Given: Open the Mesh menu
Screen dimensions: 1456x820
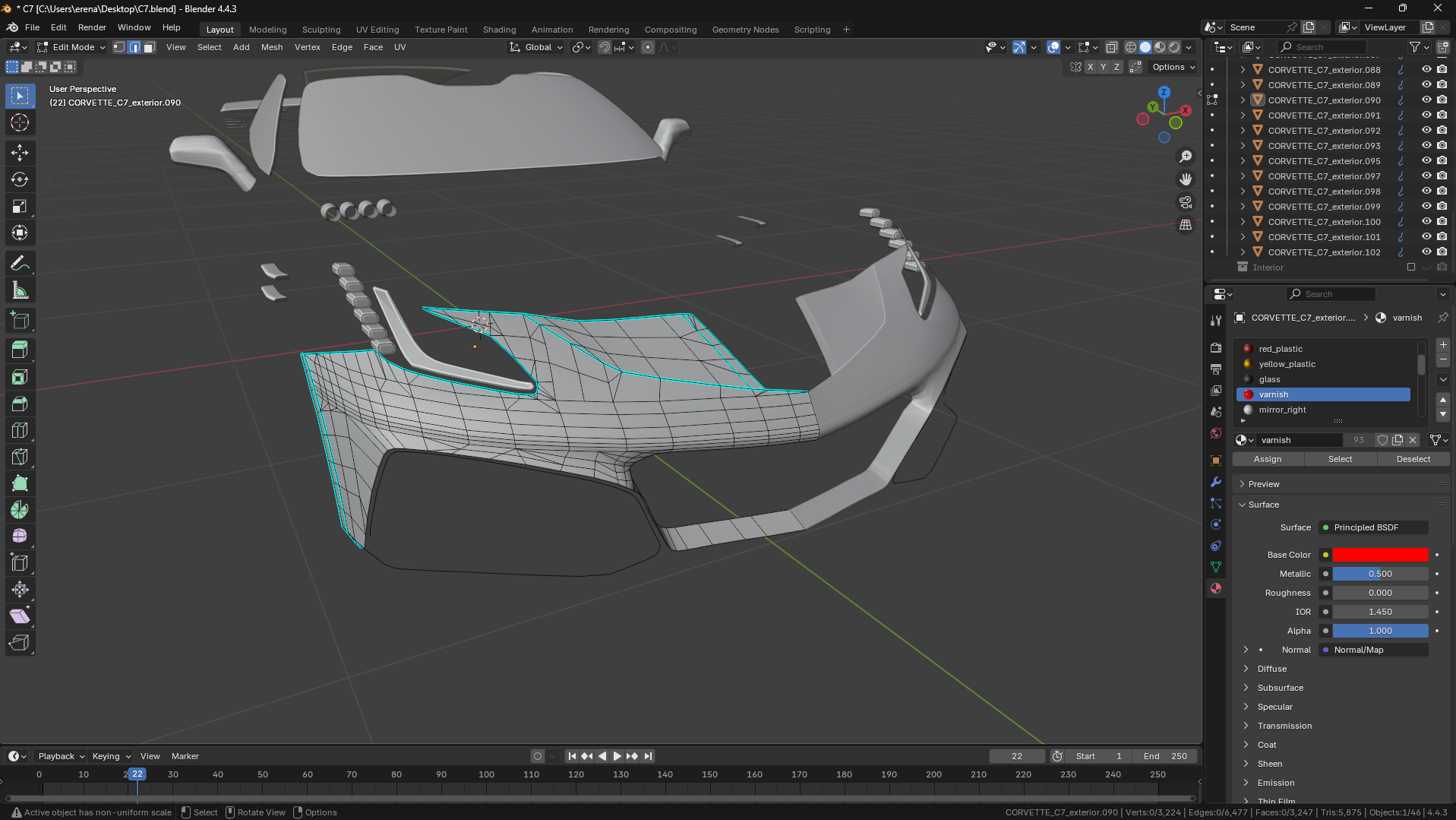Looking at the screenshot, I should tap(271, 47).
